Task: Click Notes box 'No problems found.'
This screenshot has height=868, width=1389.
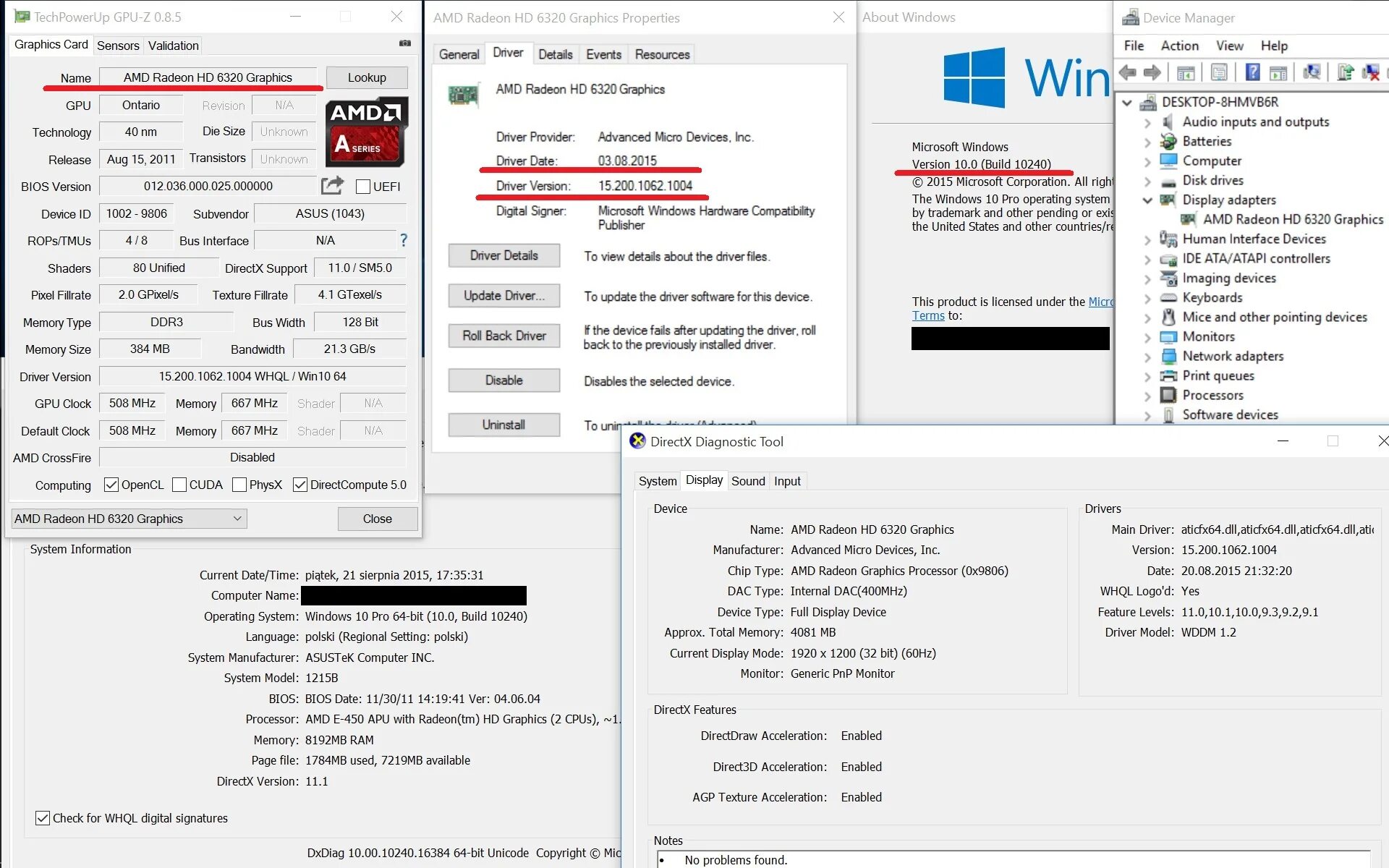Action: tap(1013, 859)
